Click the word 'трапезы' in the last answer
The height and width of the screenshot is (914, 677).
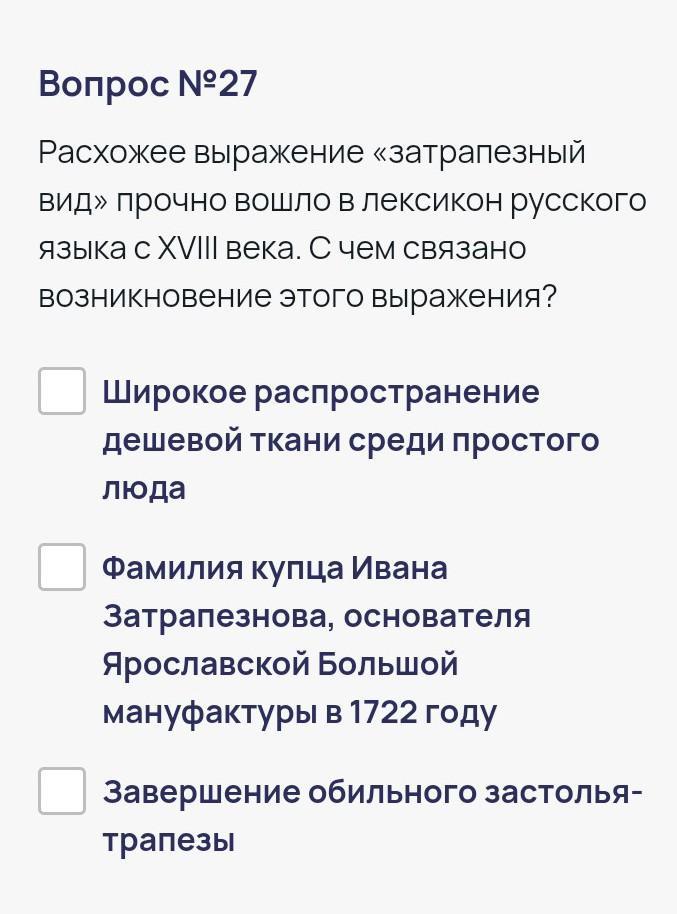click(x=168, y=841)
